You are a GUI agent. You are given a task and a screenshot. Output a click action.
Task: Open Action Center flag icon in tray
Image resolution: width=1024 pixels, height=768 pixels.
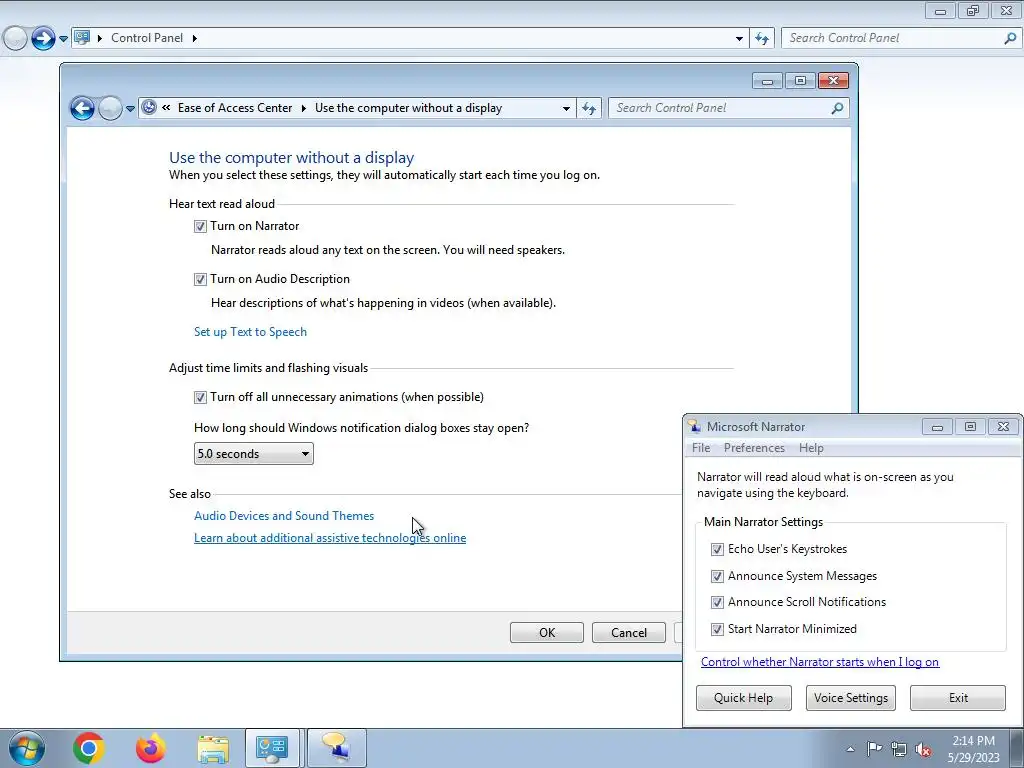pos(874,749)
